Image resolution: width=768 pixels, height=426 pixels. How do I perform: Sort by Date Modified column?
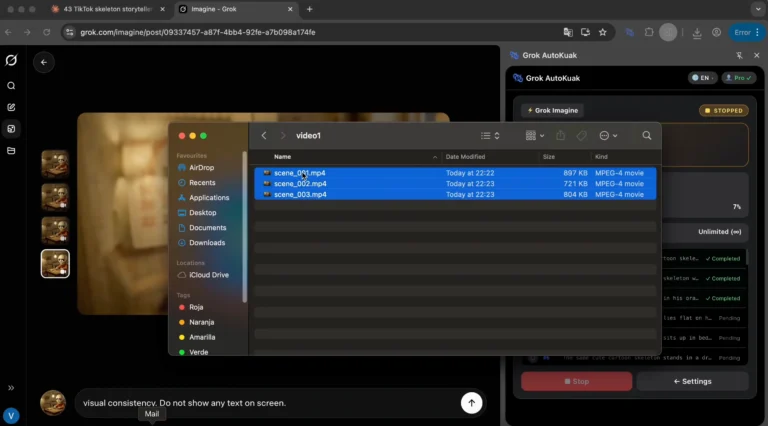[465, 157]
